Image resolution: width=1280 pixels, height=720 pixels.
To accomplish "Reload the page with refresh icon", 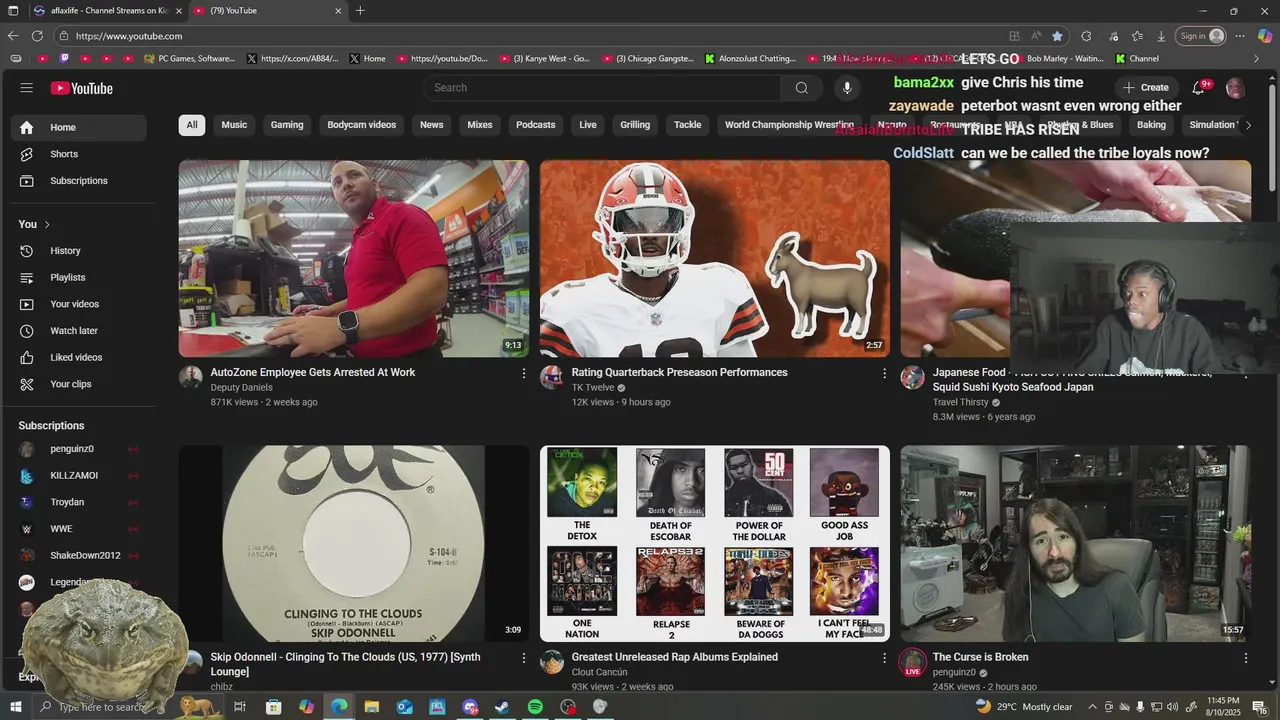I will pyautogui.click(x=37, y=36).
